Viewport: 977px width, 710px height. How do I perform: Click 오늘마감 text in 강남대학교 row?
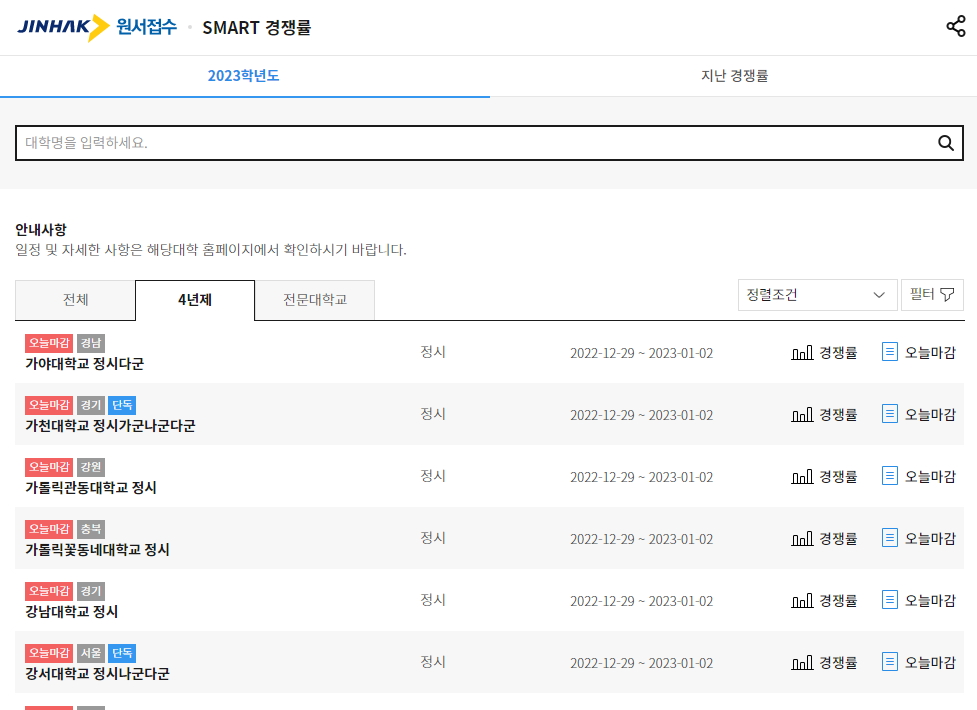(x=930, y=601)
